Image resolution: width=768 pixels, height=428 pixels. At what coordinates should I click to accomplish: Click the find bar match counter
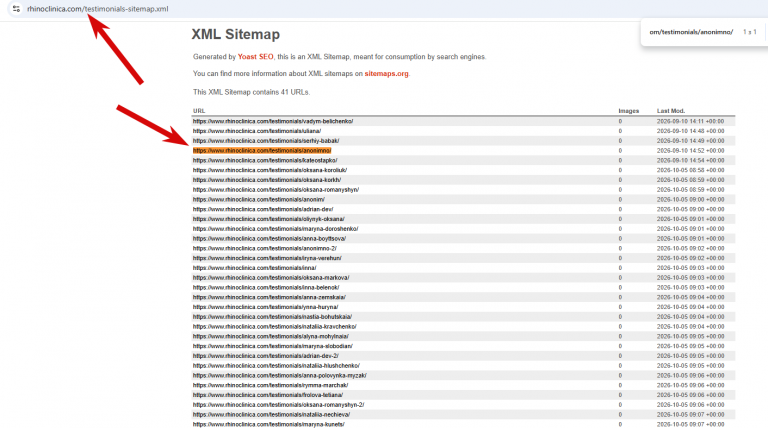tap(749, 32)
